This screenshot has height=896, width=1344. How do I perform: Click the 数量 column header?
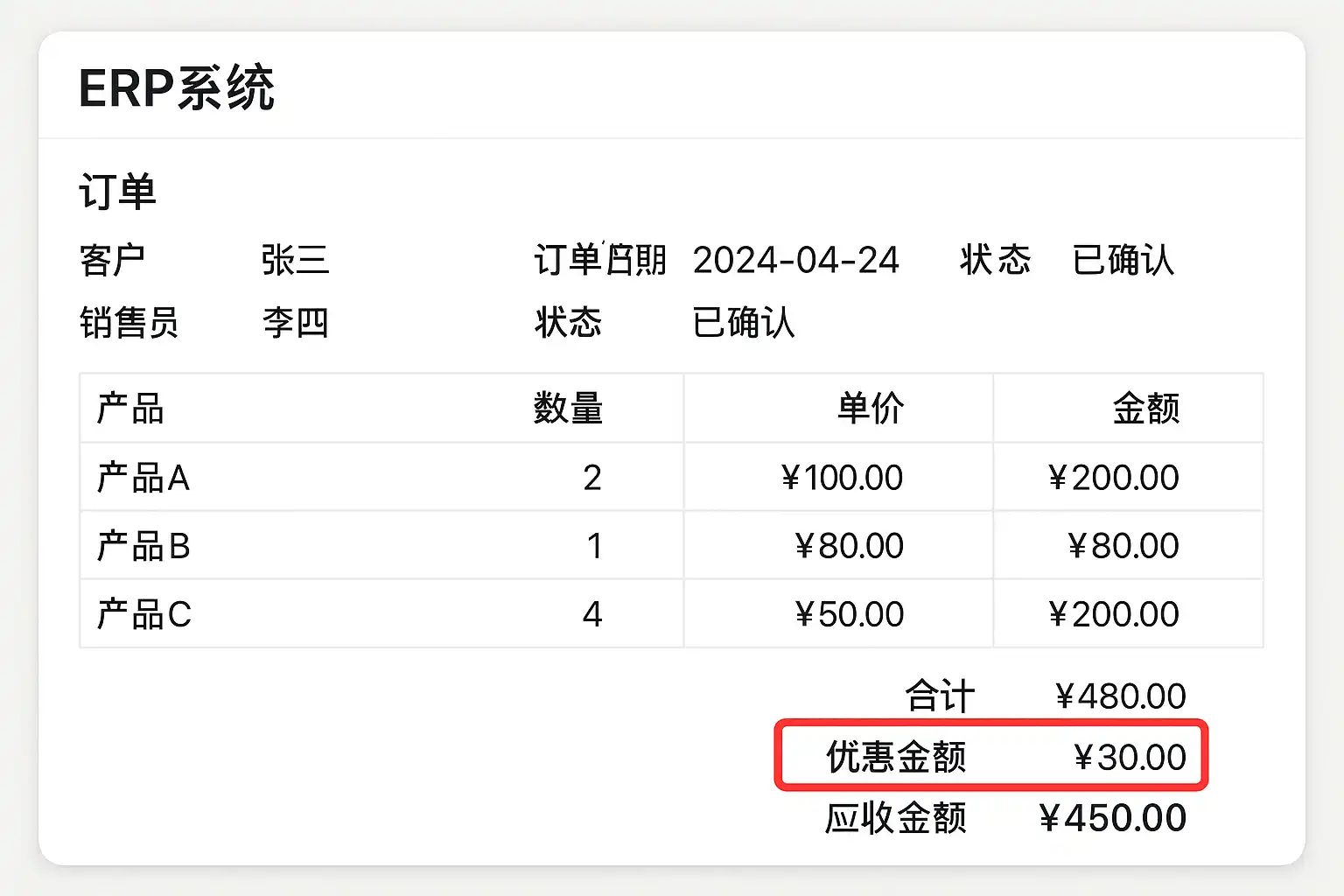tap(568, 409)
